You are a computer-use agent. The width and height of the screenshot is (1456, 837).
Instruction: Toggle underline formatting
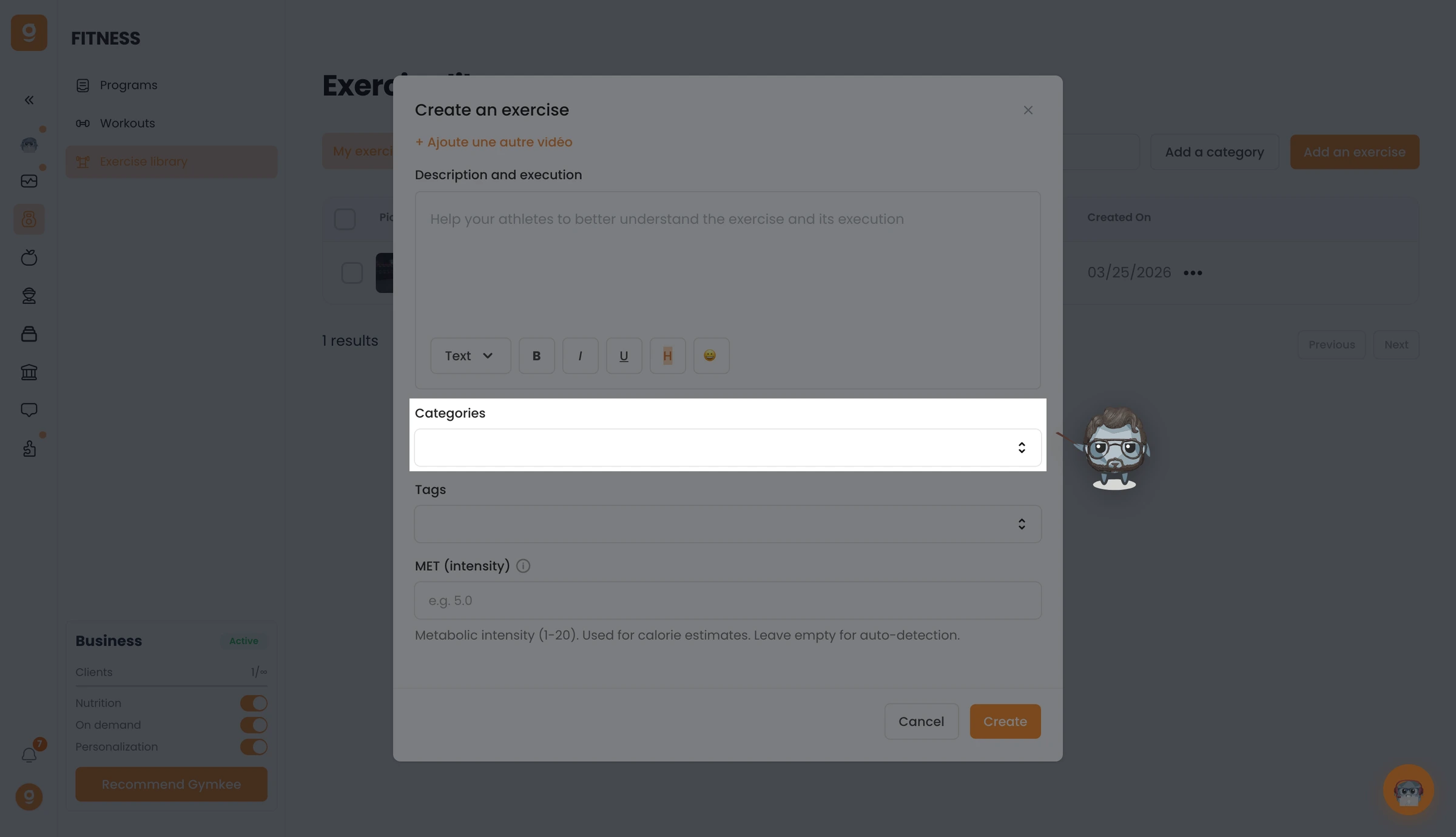point(624,355)
